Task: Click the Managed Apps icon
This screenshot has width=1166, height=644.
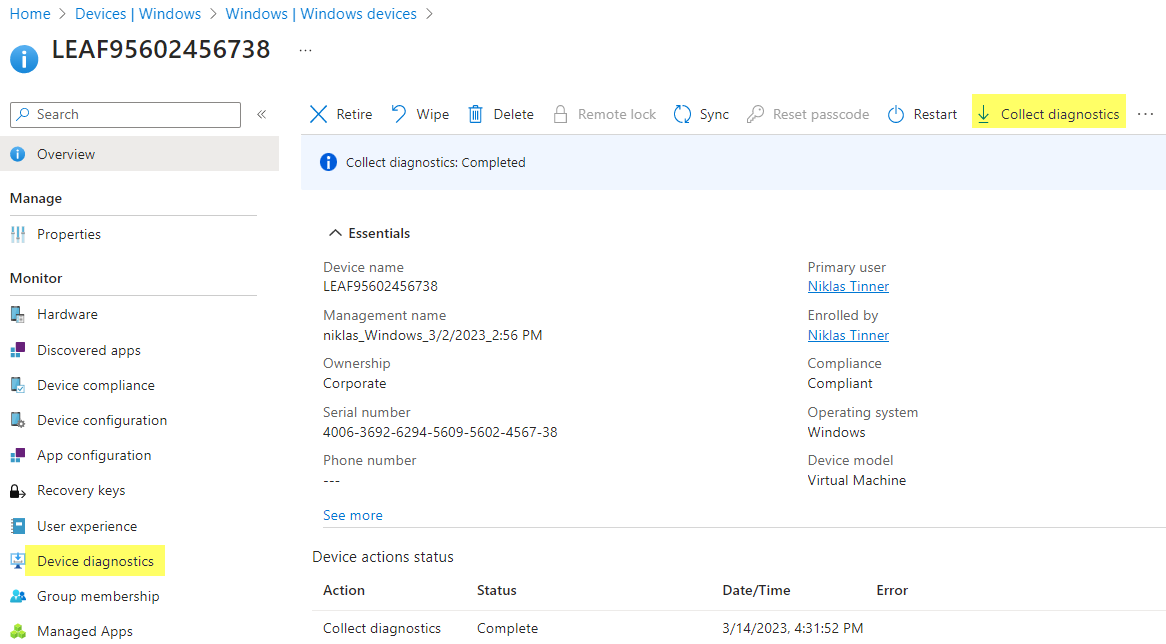Action: coord(18,631)
